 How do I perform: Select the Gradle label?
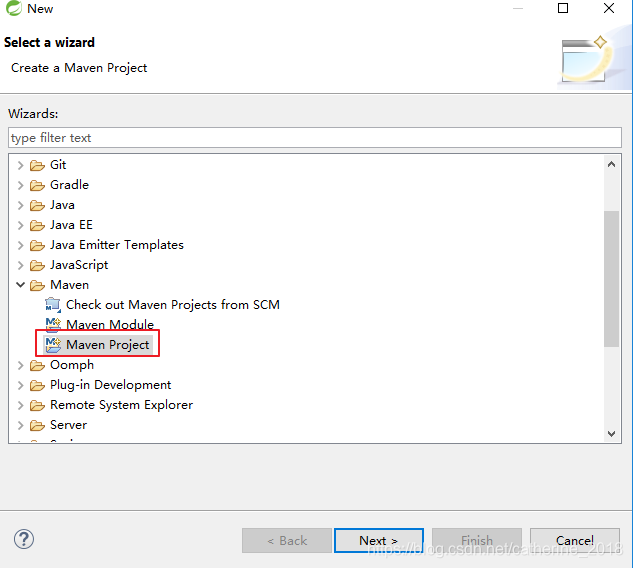point(69,185)
